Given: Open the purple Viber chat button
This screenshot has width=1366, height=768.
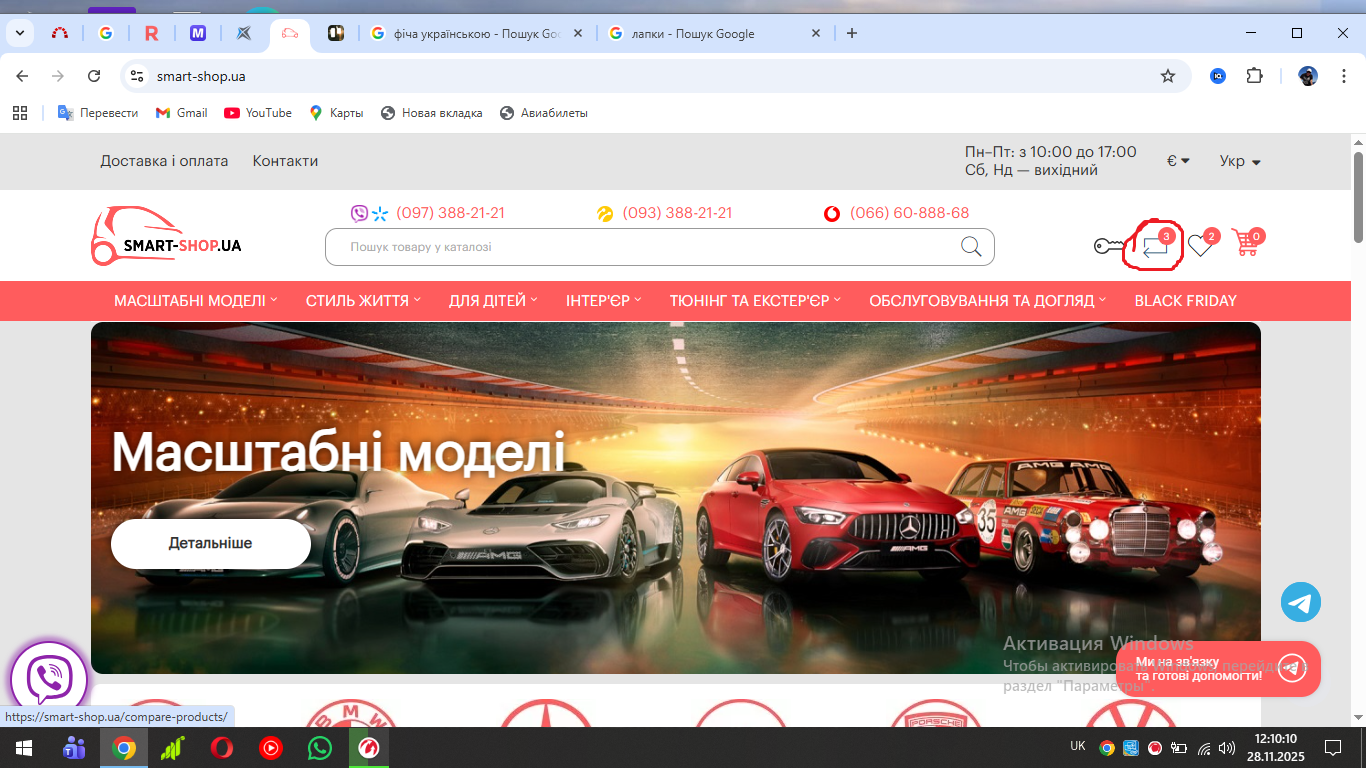Looking at the screenshot, I should point(49,680).
